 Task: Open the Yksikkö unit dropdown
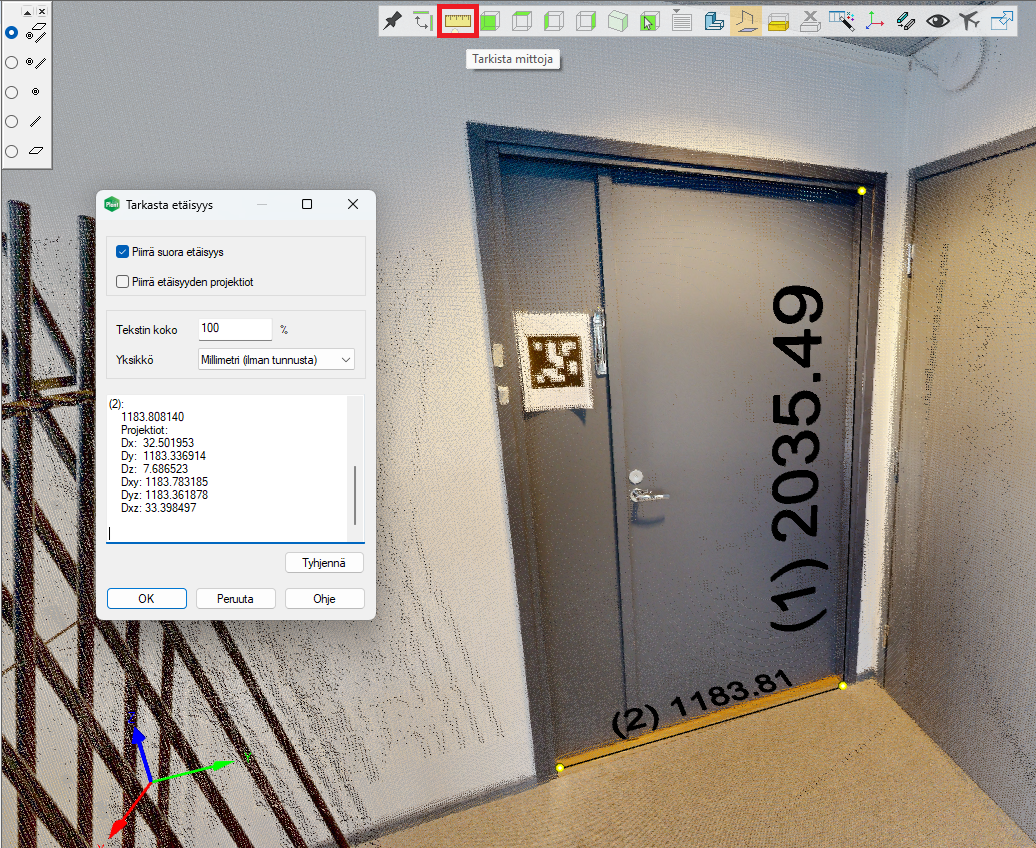click(276, 359)
